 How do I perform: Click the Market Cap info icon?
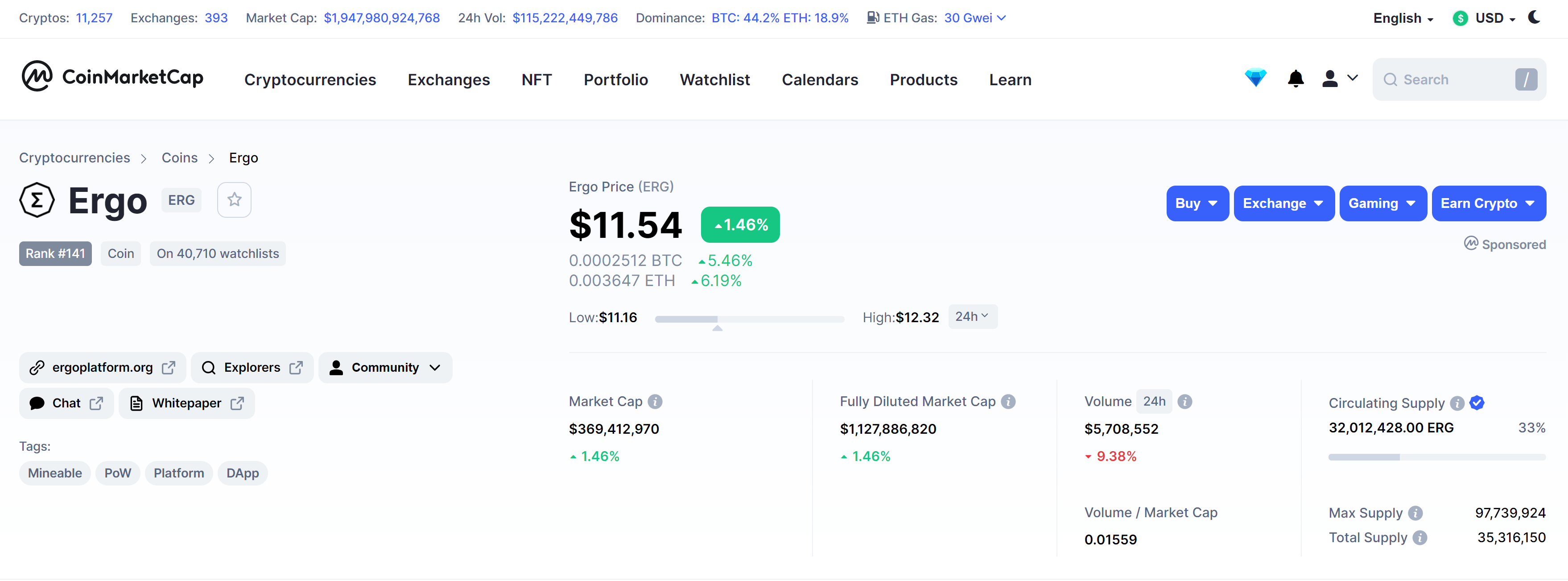655,402
